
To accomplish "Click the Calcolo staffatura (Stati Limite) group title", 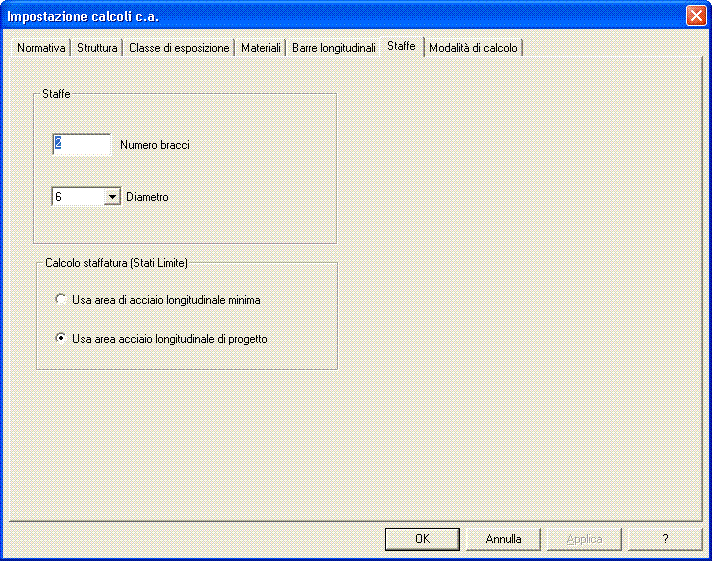I will point(117,262).
